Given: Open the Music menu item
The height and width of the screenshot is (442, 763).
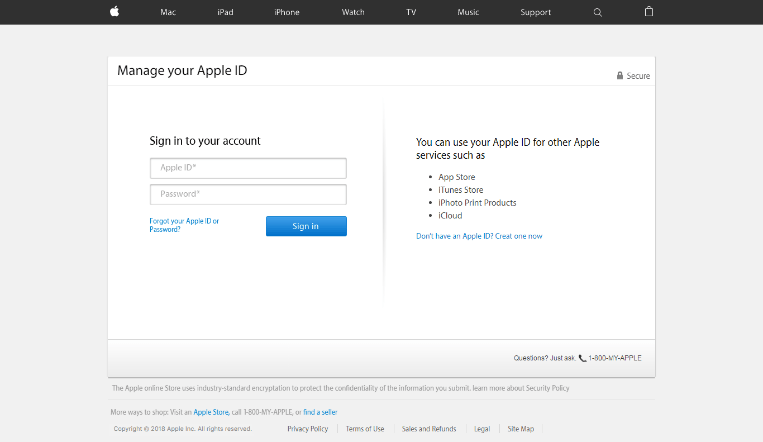Looking at the screenshot, I should coord(468,12).
